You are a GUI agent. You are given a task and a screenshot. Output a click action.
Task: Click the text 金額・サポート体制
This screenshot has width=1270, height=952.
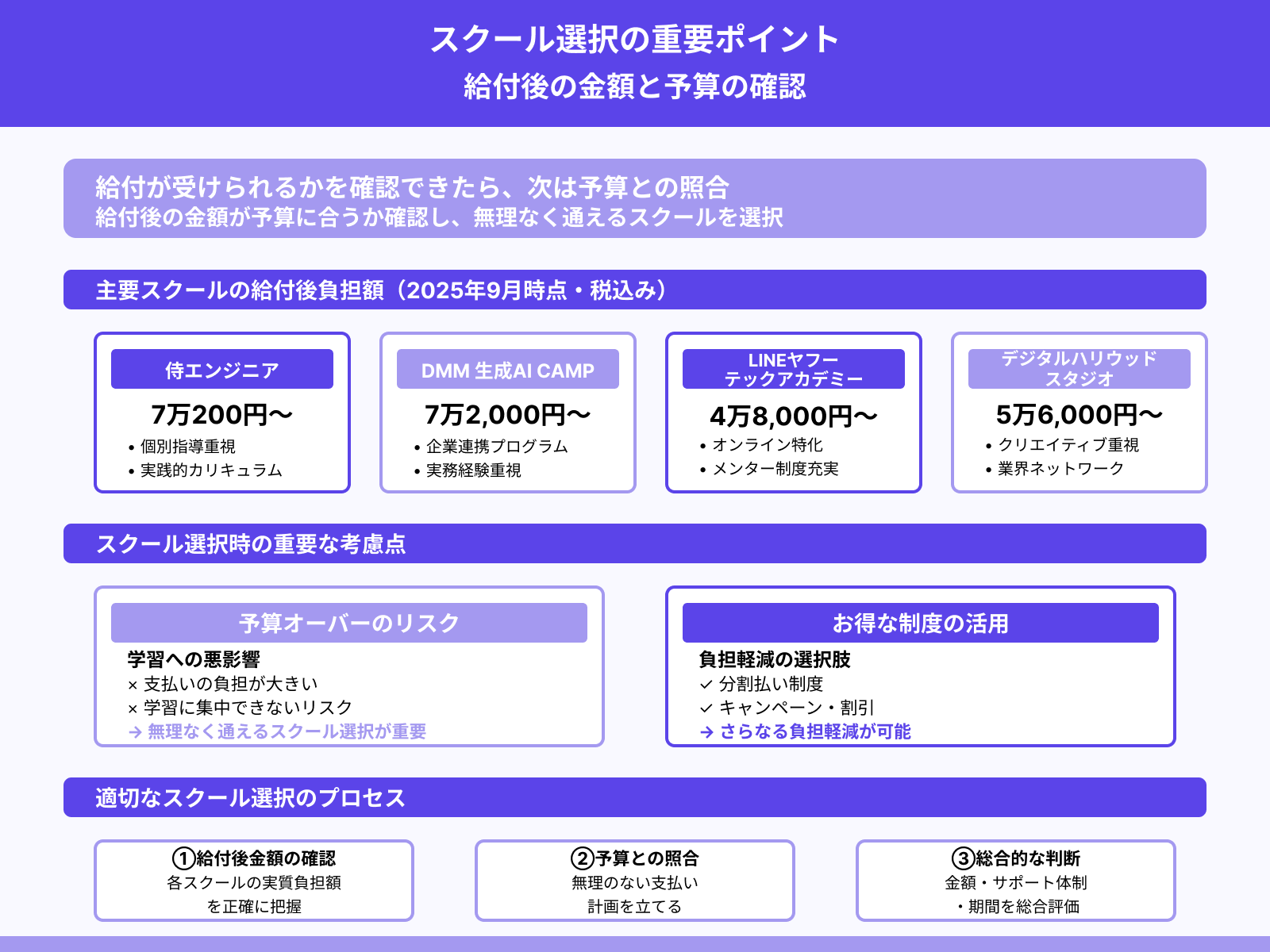(1016, 883)
